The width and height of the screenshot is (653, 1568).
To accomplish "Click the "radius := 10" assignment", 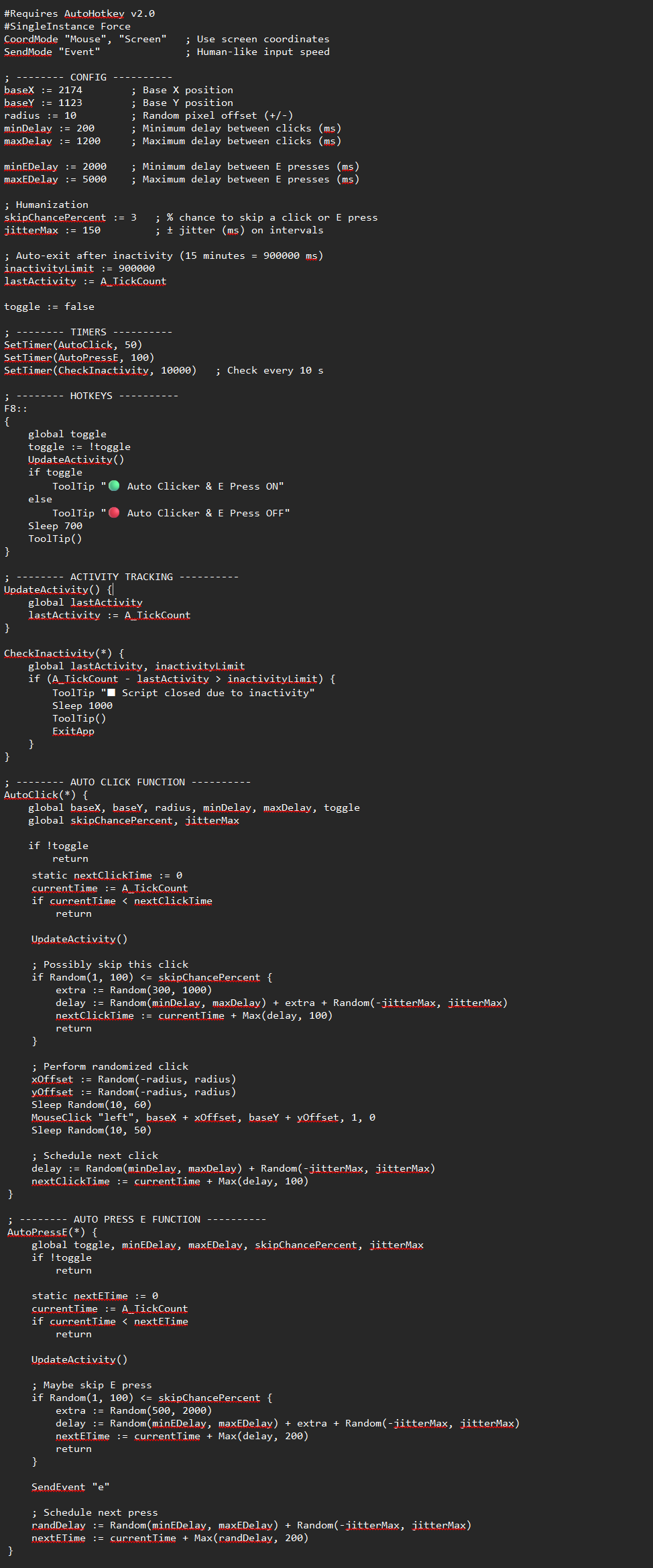I will tap(40, 115).
